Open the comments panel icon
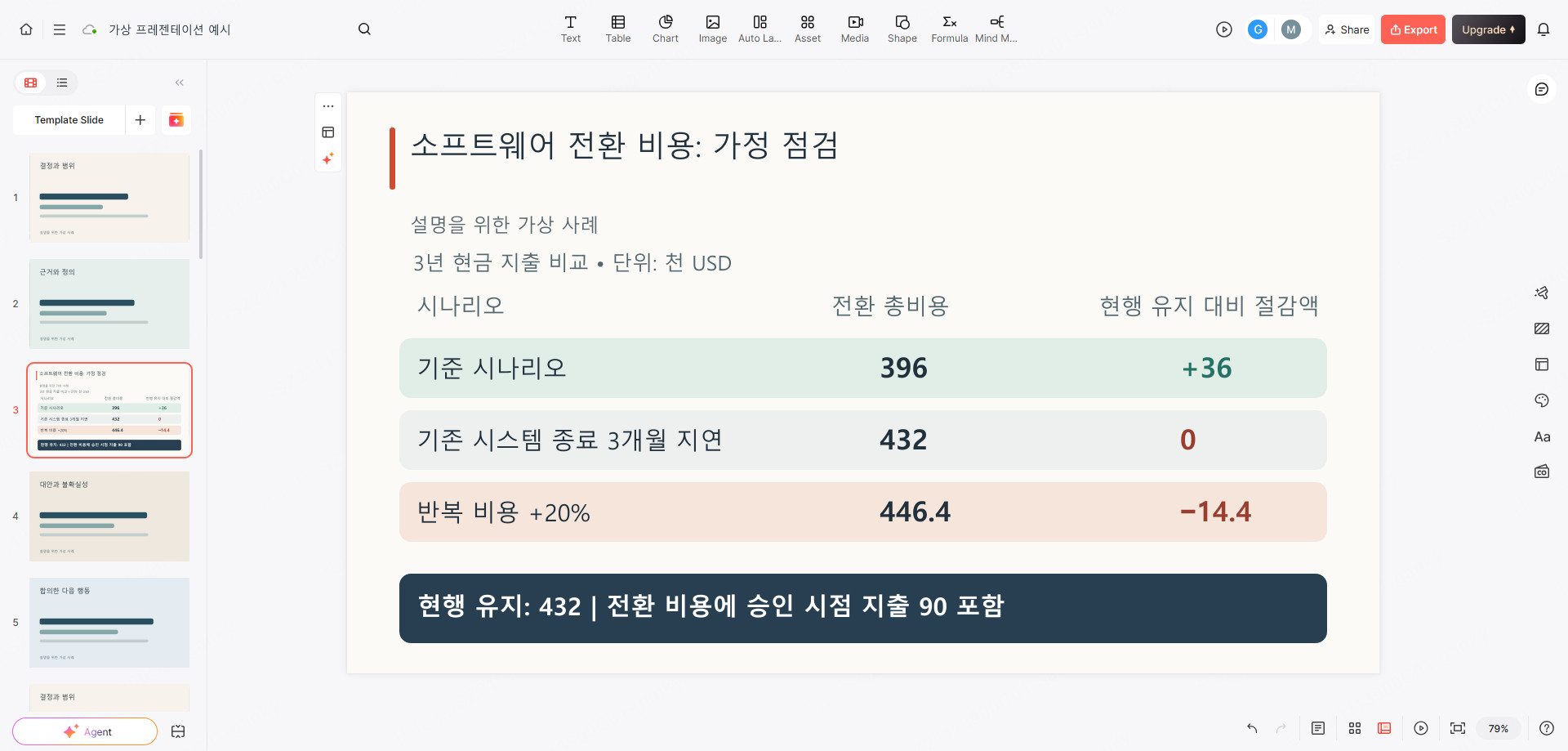The width and height of the screenshot is (1568, 751). tap(1542, 89)
